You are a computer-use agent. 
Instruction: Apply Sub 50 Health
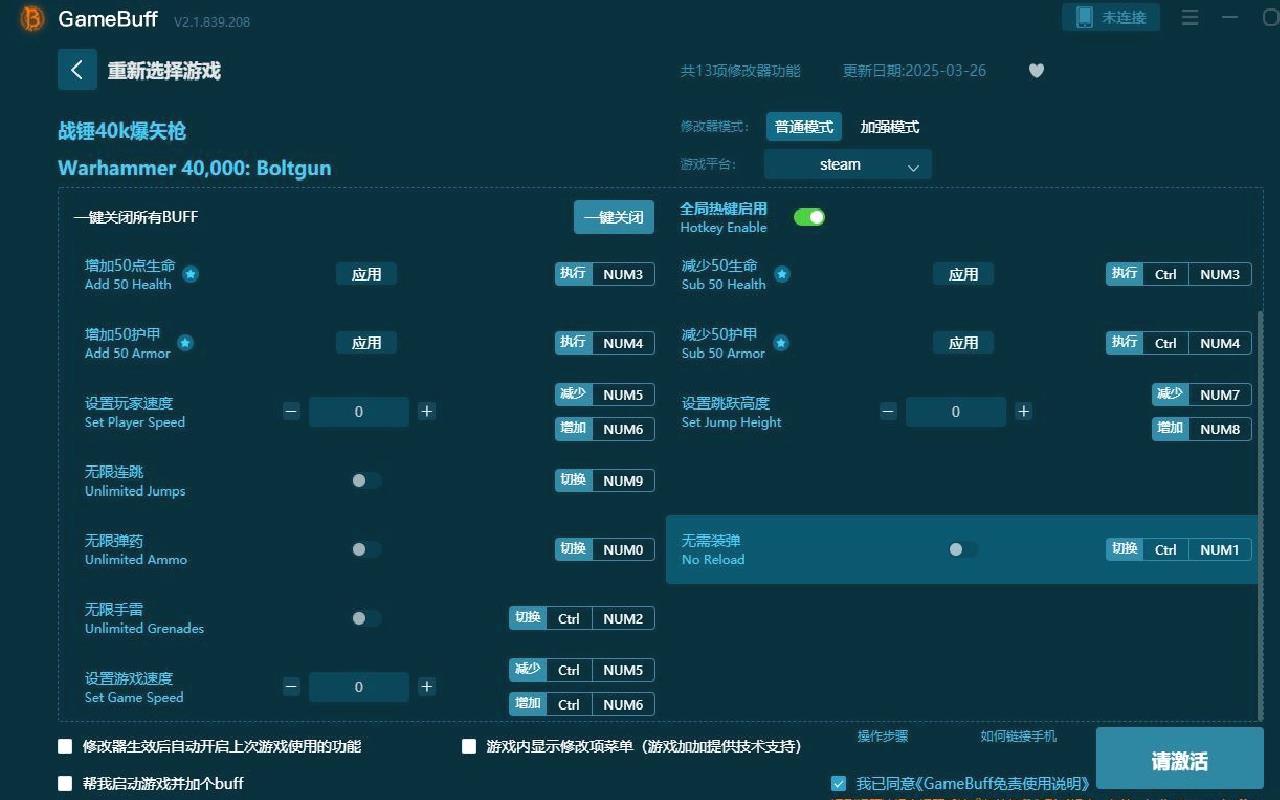pyautogui.click(x=963, y=274)
